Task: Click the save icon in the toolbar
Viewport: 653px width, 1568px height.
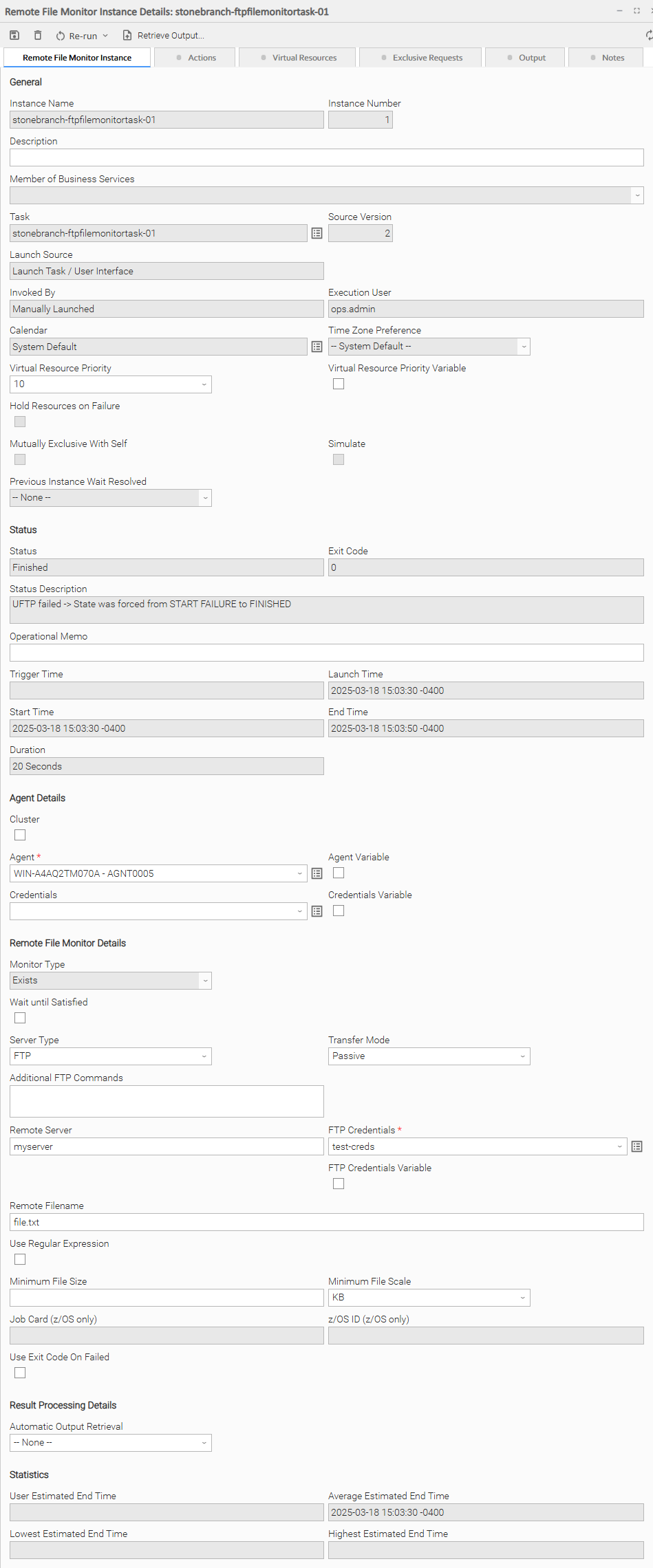Action: (x=14, y=35)
